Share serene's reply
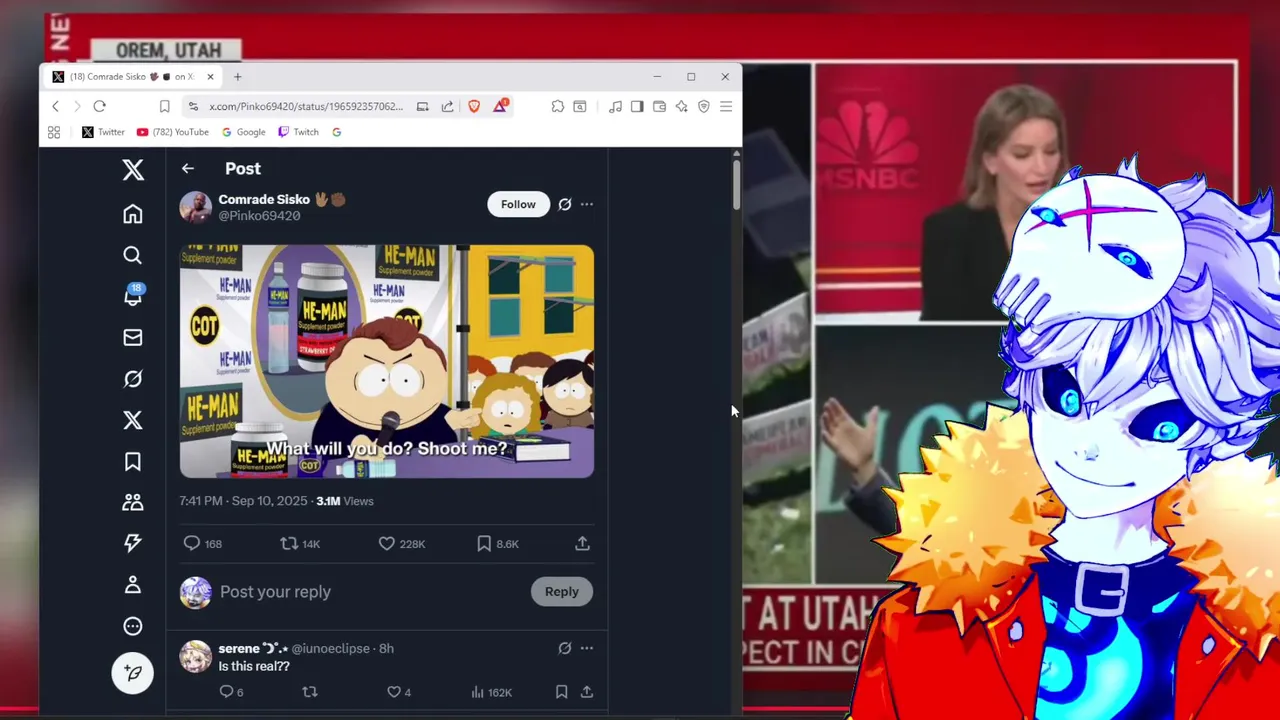This screenshot has width=1280, height=720. pos(587,692)
